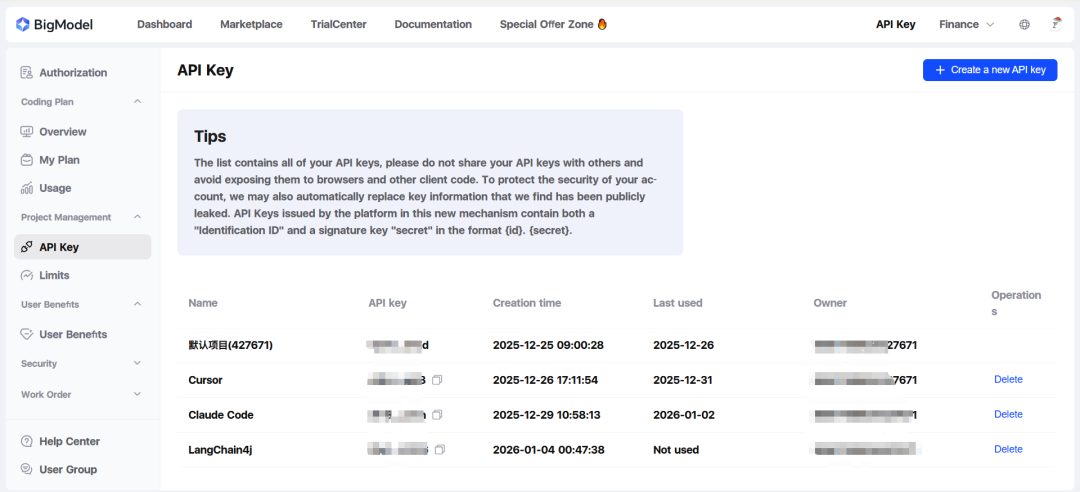Viewport: 1080px width, 492px height.
Task: Copy the Claude Code API key
Action: coord(437,415)
